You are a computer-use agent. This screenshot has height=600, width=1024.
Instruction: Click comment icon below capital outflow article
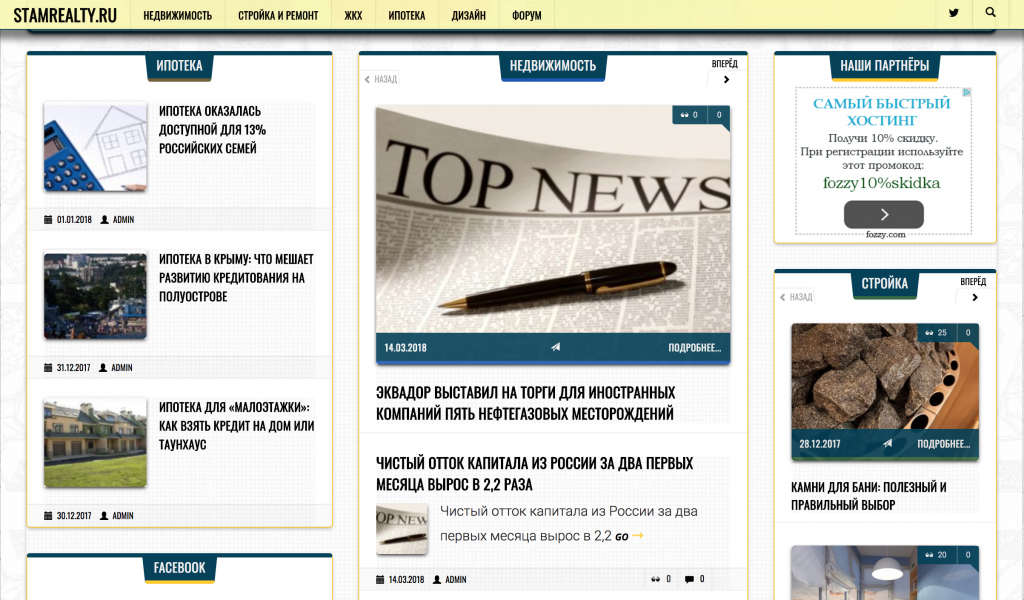(x=689, y=579)
